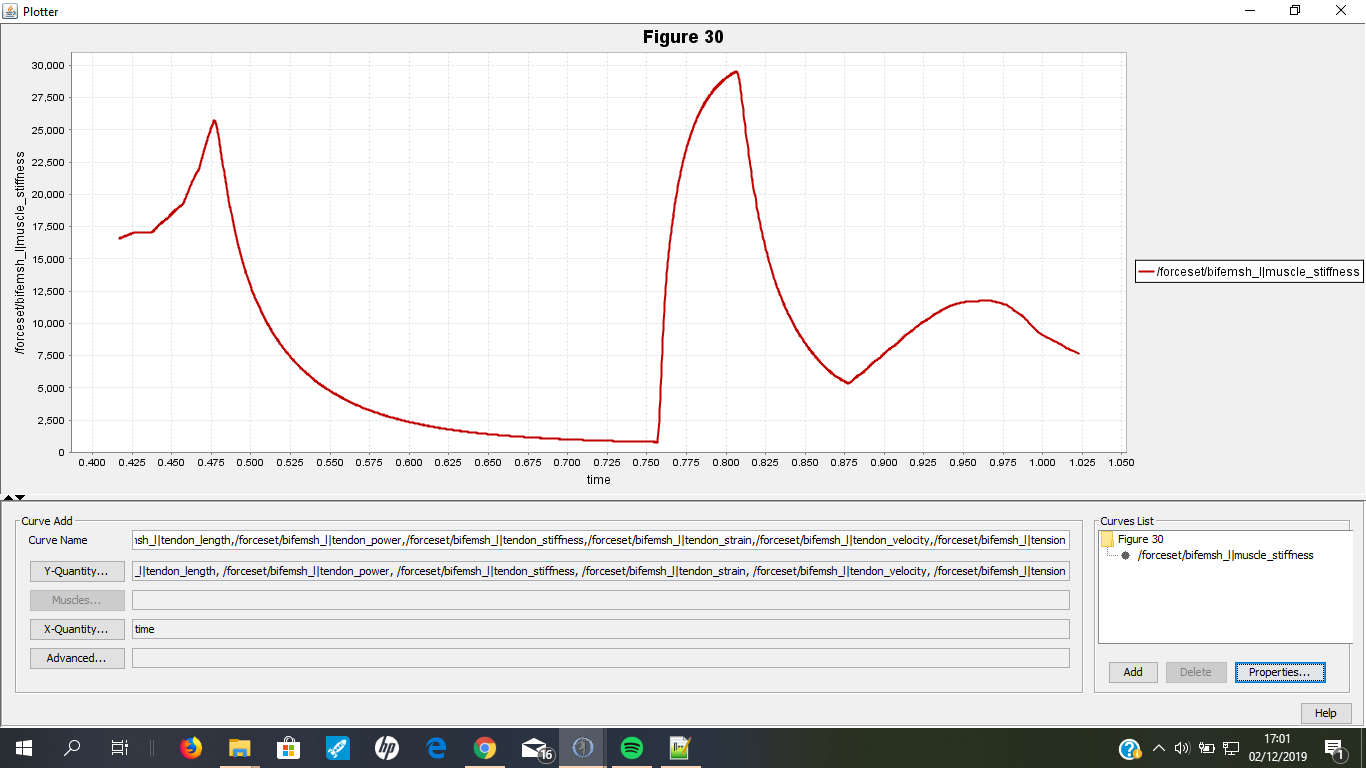Open curve Properties dialog
The width and height of the screenshot is (1366, 768).
coord(1279,672)
